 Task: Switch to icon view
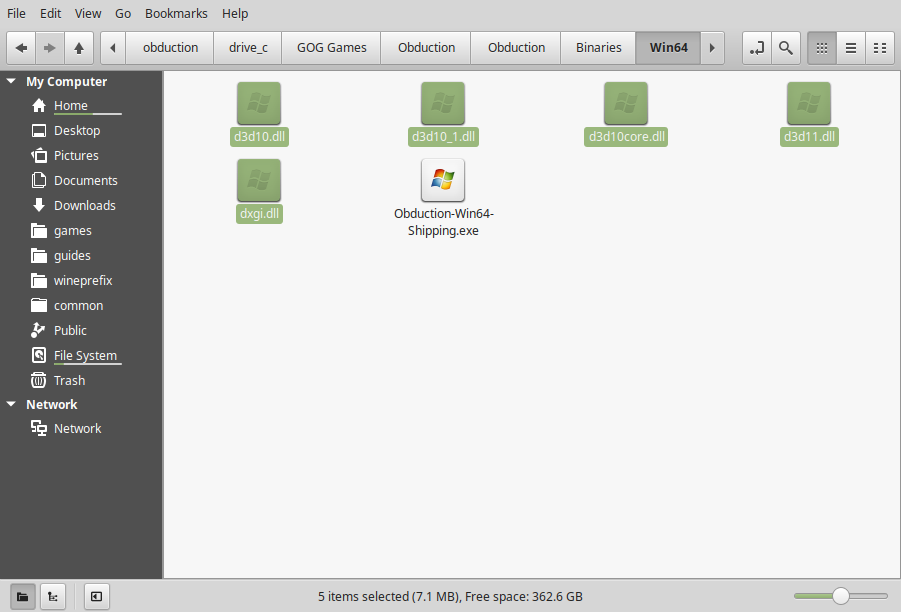tap(822, 48)
